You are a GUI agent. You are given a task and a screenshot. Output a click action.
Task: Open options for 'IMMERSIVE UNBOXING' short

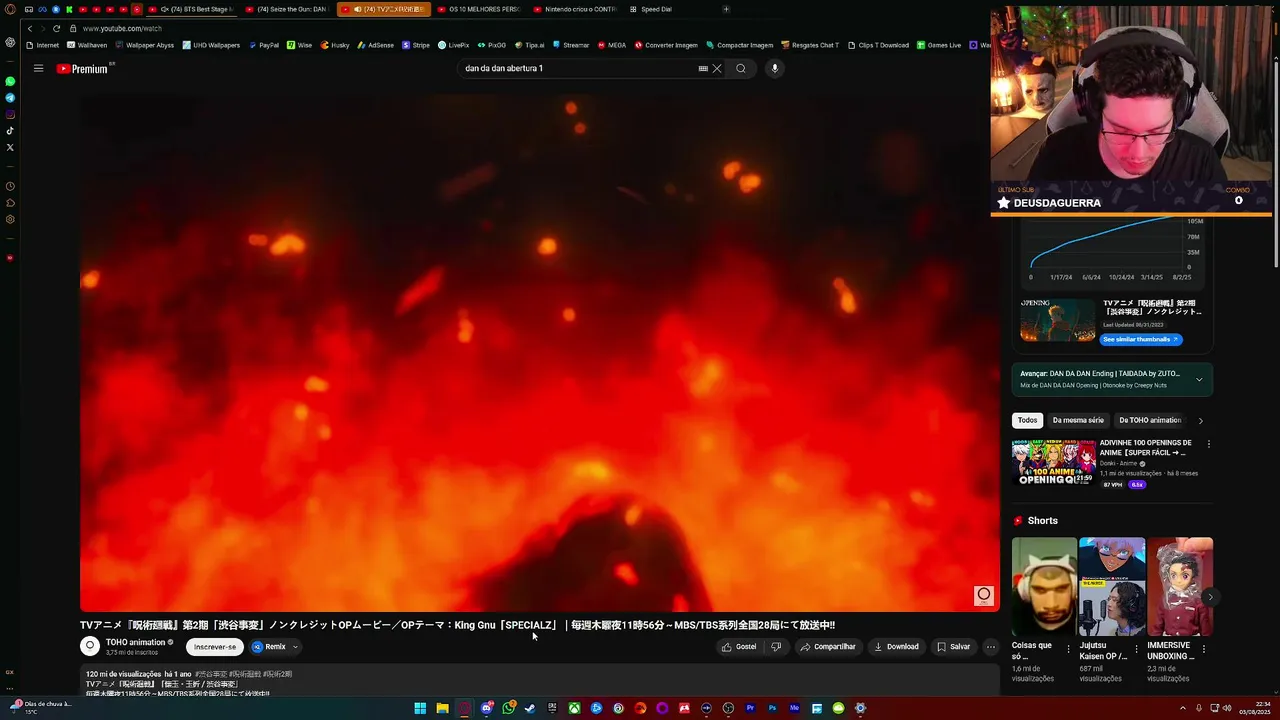[1204, 649]
